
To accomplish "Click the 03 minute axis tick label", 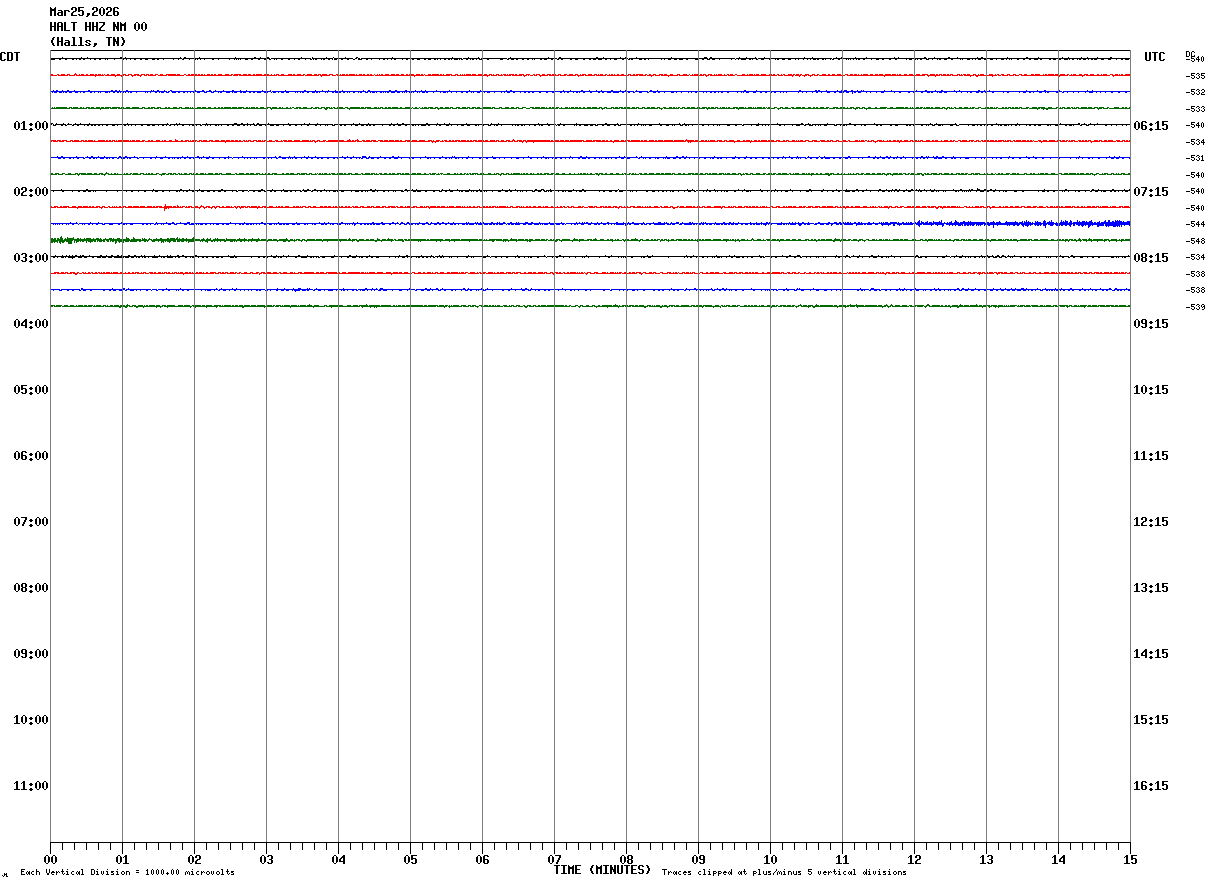I will click(x=266, y=860).
